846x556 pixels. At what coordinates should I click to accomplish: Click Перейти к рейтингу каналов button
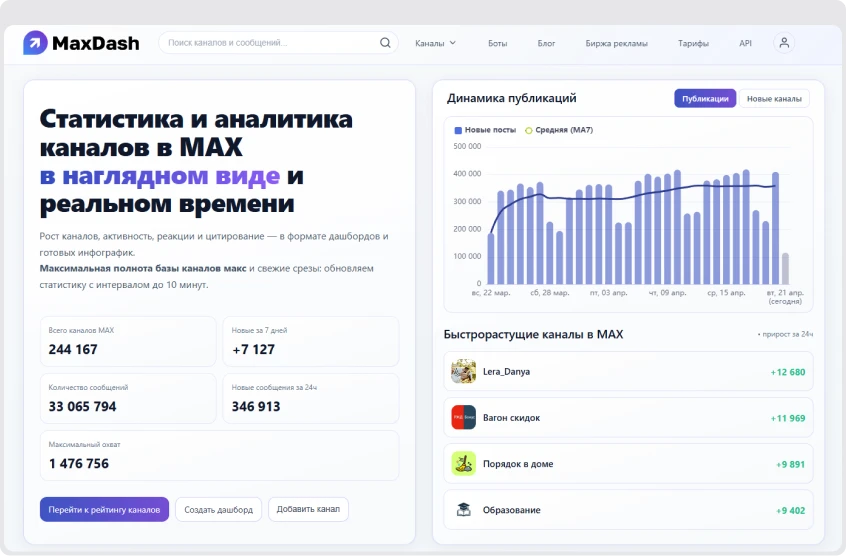click(x=104, y=509)
